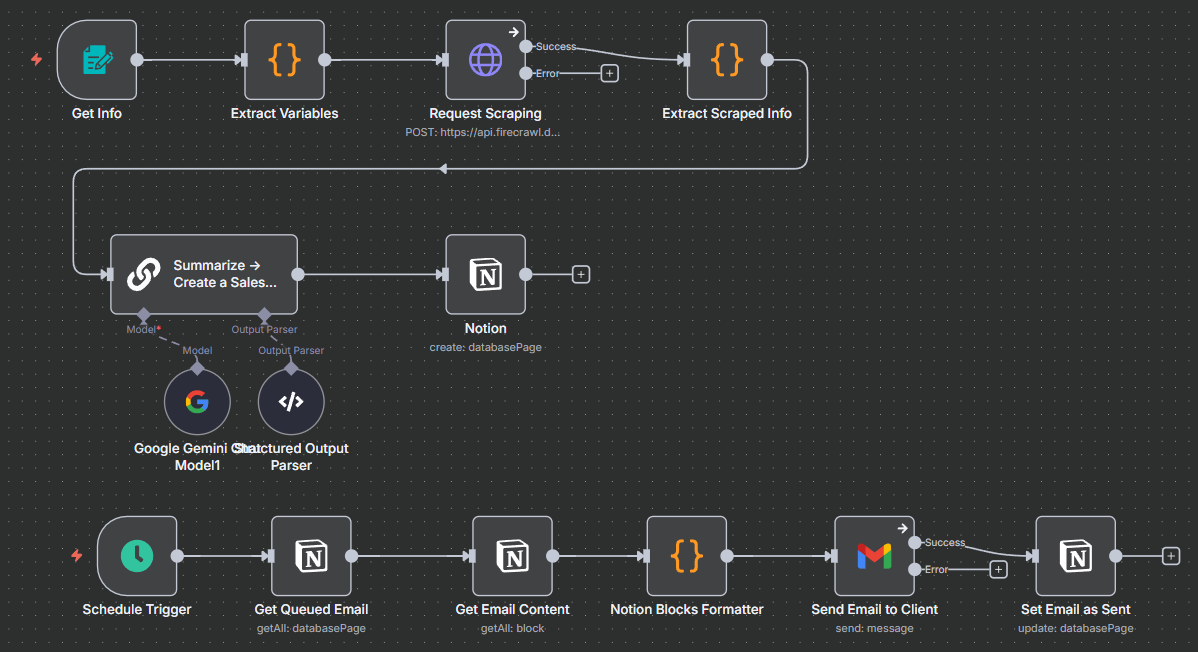
Task: Open the Summarize Create a Sales chain node
Action: [x=204, y=274]
